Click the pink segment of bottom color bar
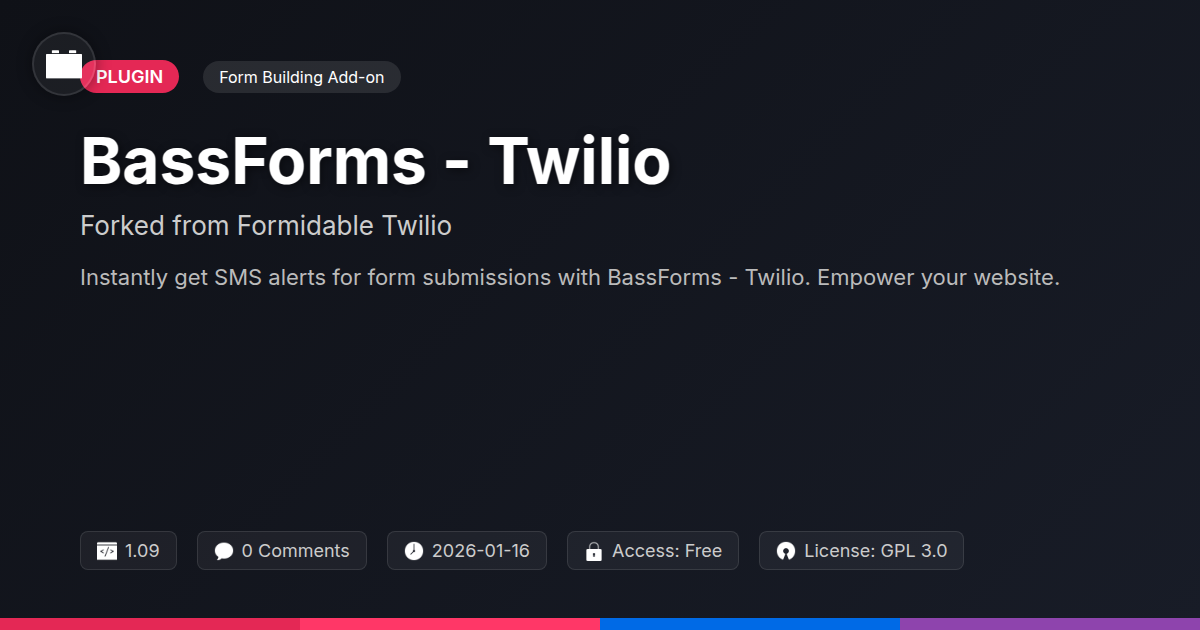1200x630 pixels. click(x=450, y=624)
